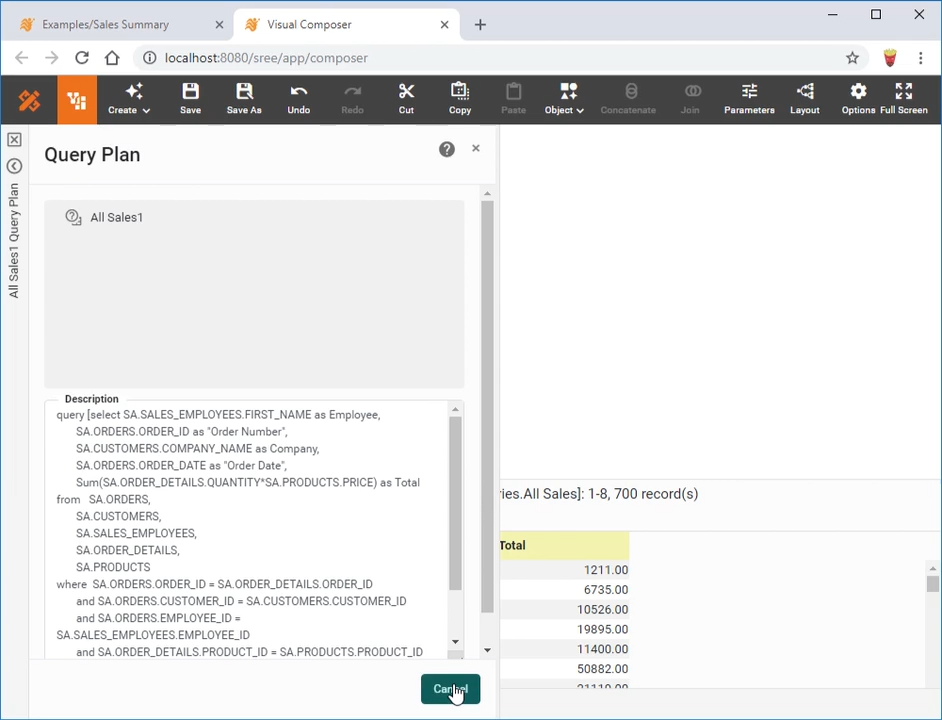Go back in browser history
Viewport: 942px width, 720px height.
tap(22, 58)
